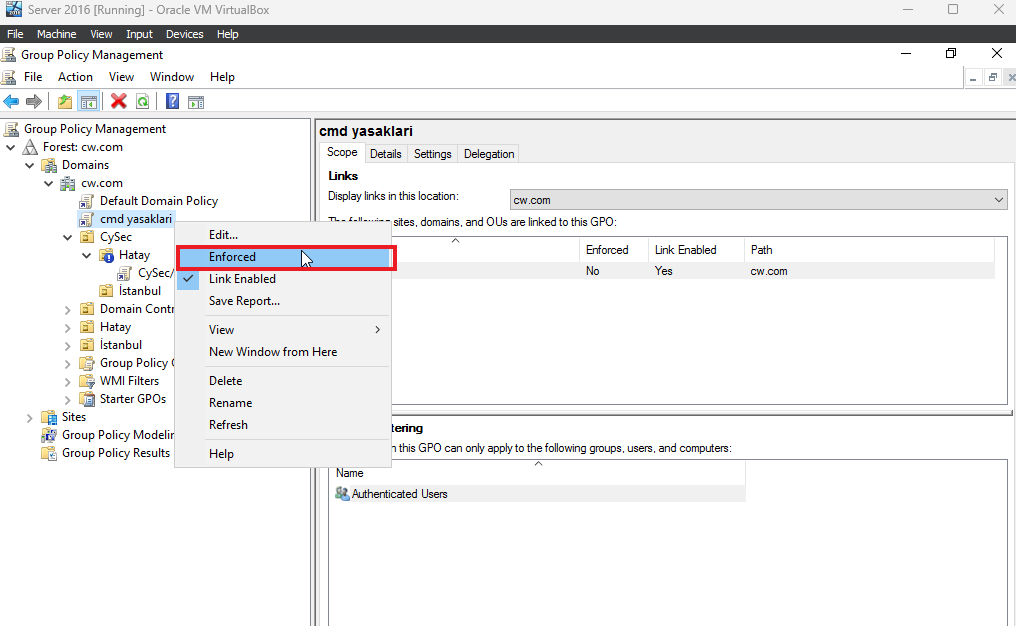The image size is (1016, 626).
Task: Click the WMI Filters folder icon
Action: (x=87, y=381)
